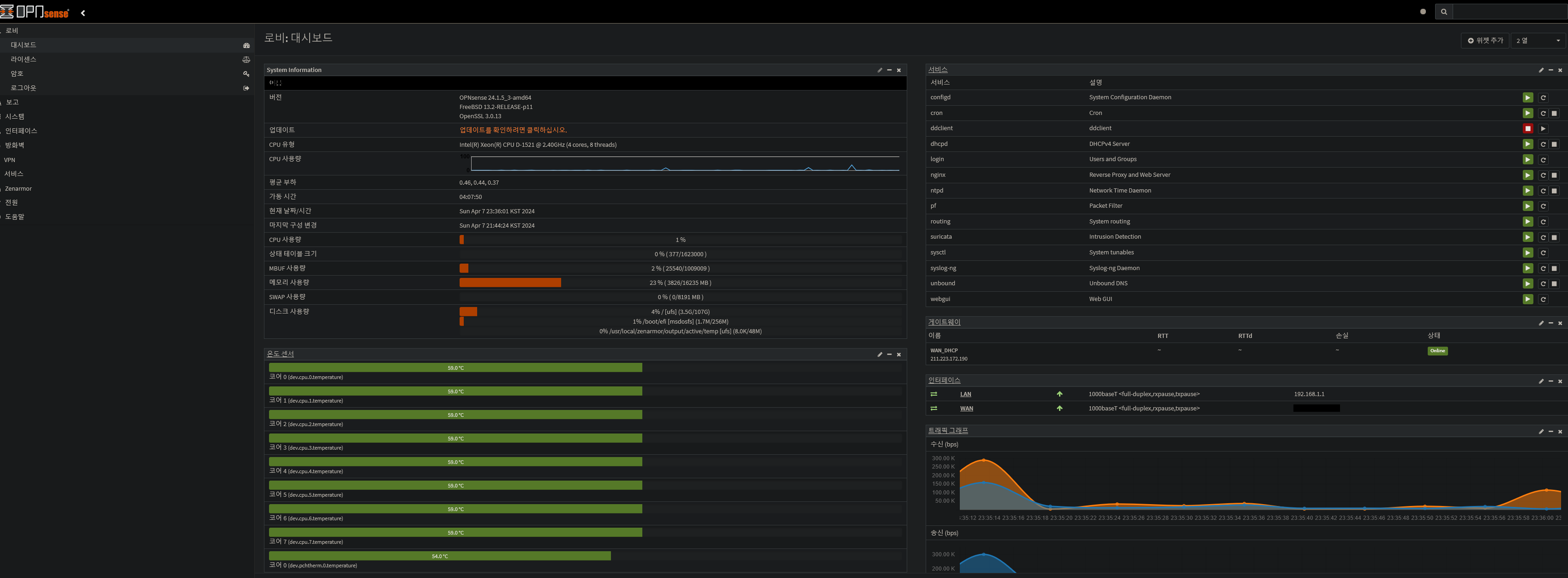This screenshot has width=1568, height=578.
Task: Expand the 인터페이스 sidebar section
Action: (x=126, y=131)
